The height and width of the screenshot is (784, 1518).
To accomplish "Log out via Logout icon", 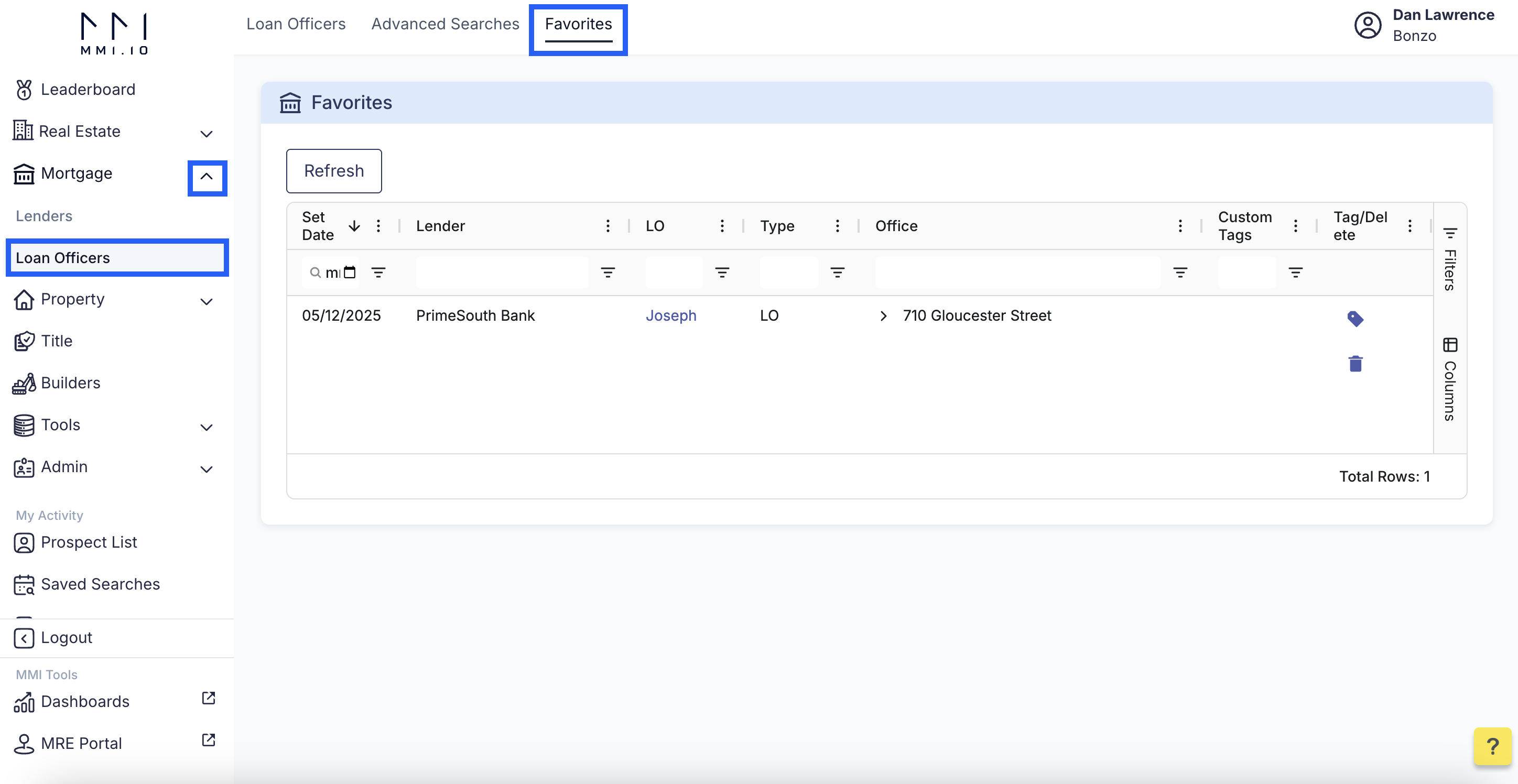I will (x=24, y=637).
